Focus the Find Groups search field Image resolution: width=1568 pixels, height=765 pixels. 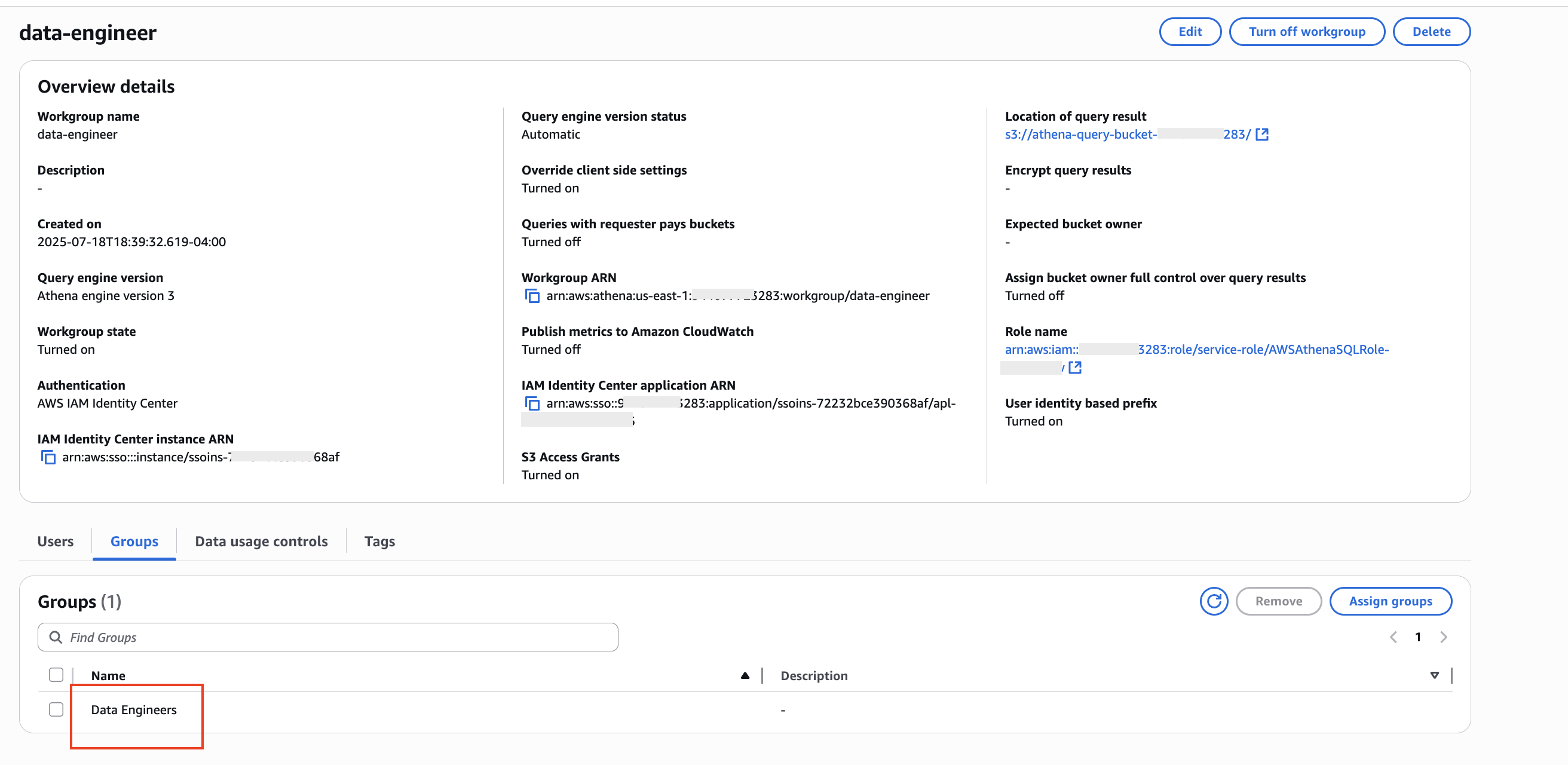click(x=329, y=637)
